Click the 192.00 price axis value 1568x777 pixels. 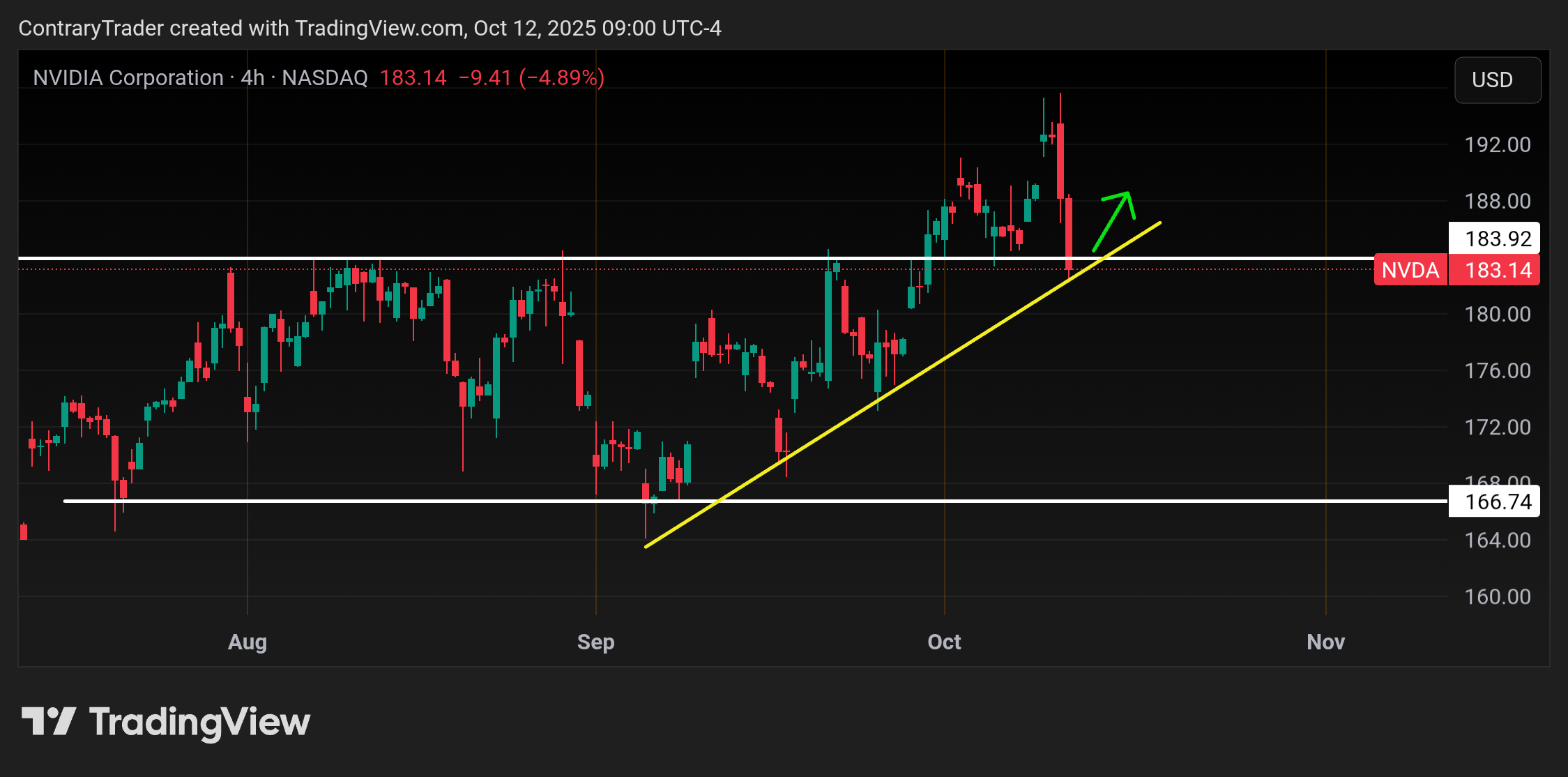1498,144
